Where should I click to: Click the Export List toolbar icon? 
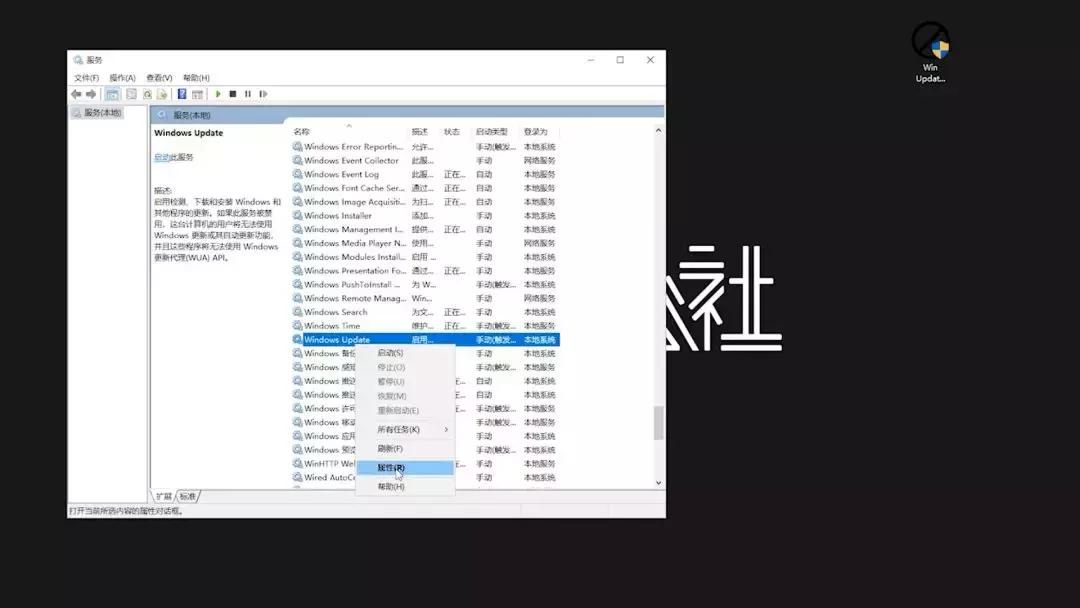click(162, 93)
